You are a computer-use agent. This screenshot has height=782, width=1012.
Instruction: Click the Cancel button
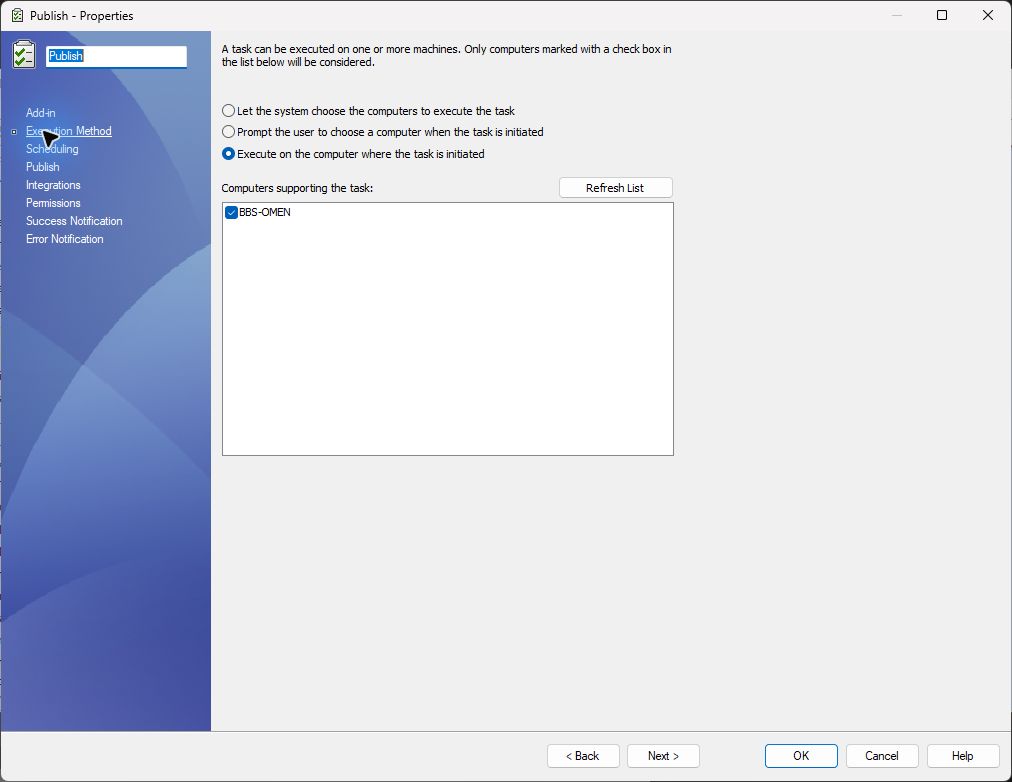(882, 756)
